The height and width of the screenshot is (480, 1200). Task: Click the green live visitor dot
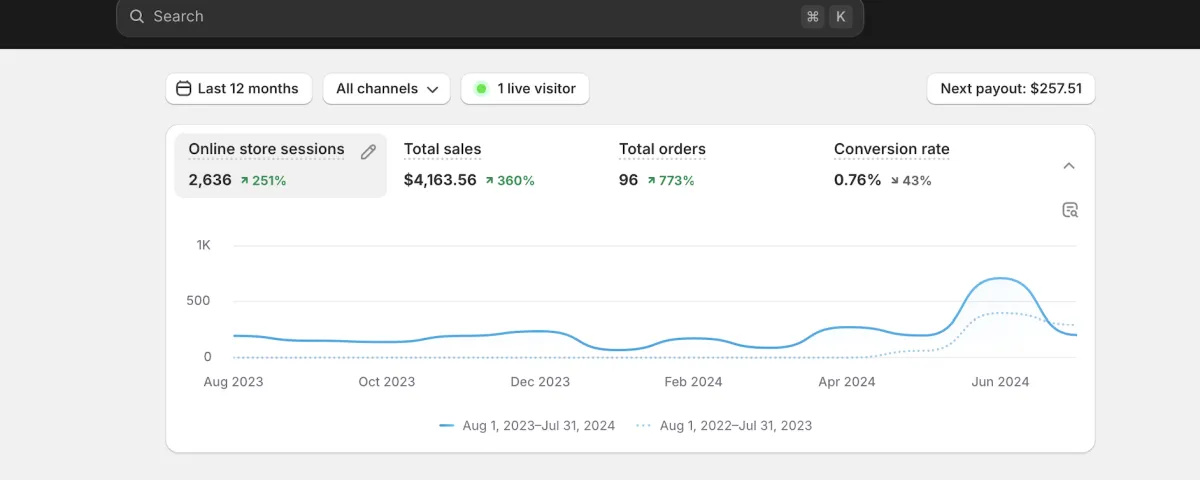481,88
